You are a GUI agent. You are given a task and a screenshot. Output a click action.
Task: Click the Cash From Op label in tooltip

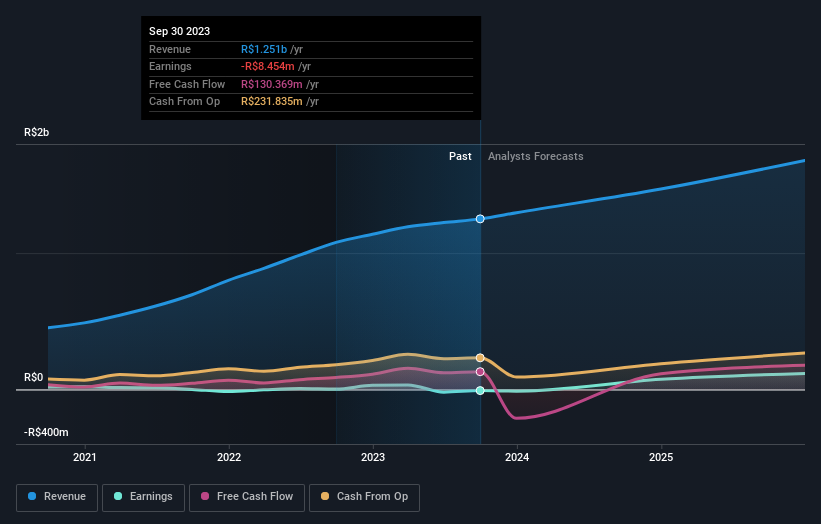pyautogui.click(x=184, y=102)
